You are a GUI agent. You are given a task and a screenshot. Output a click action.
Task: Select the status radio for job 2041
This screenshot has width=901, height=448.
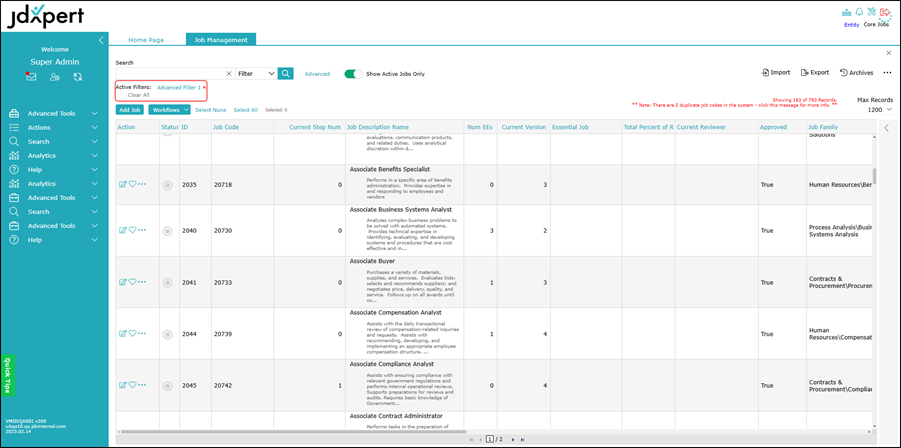click(168, 283)
